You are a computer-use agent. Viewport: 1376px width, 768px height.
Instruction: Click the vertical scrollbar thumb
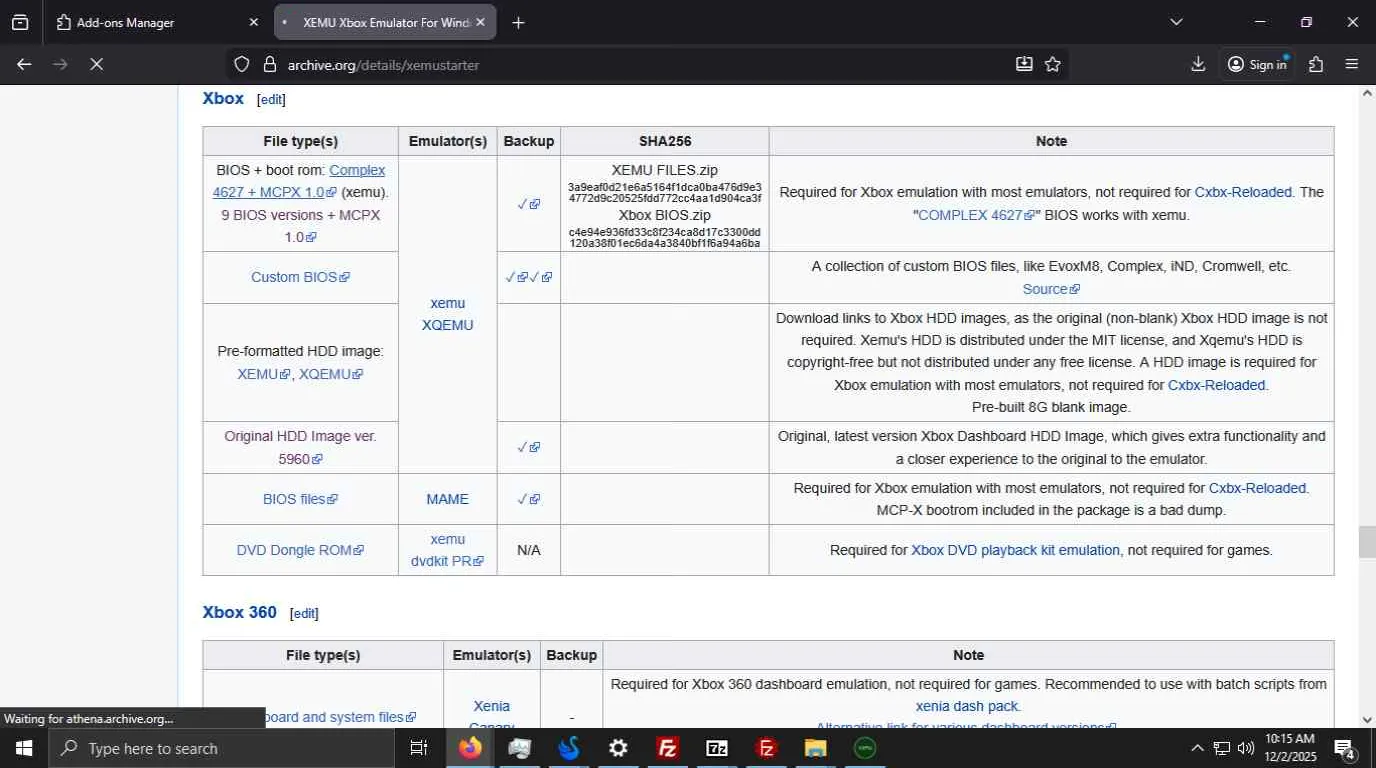point(1367,542)
